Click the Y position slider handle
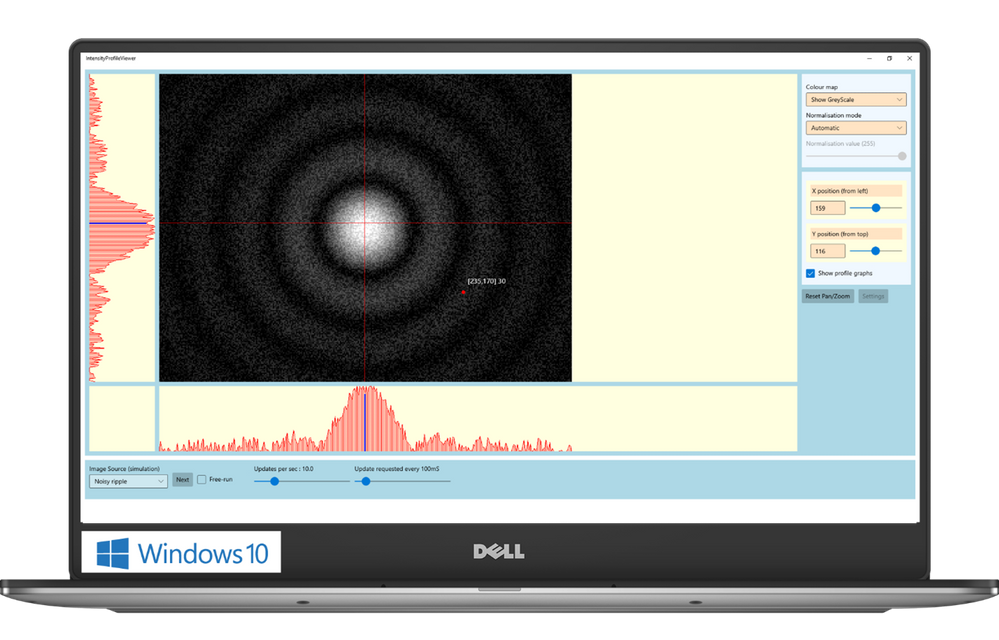Viewport: 999px width, 640px height. click(x=875, y=251)
